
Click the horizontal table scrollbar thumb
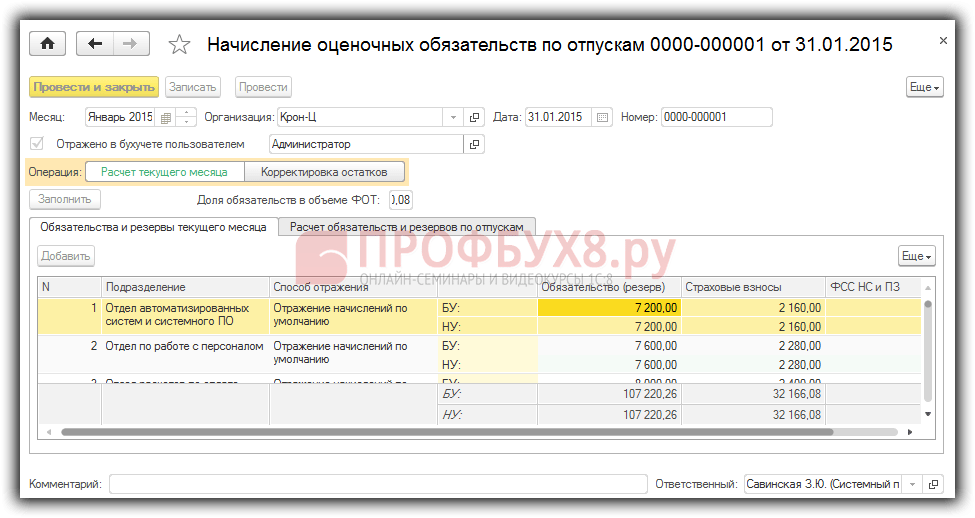click(x=447, y=432)
